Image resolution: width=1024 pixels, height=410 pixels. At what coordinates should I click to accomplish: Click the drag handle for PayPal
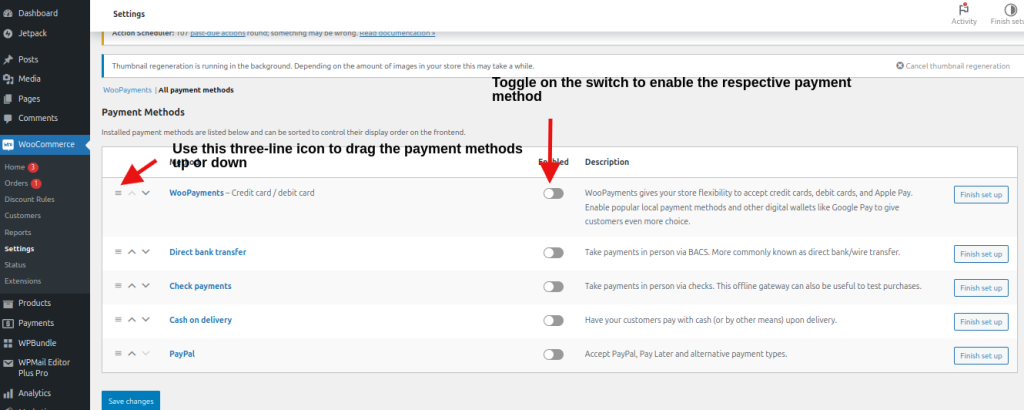coord(118,353)
